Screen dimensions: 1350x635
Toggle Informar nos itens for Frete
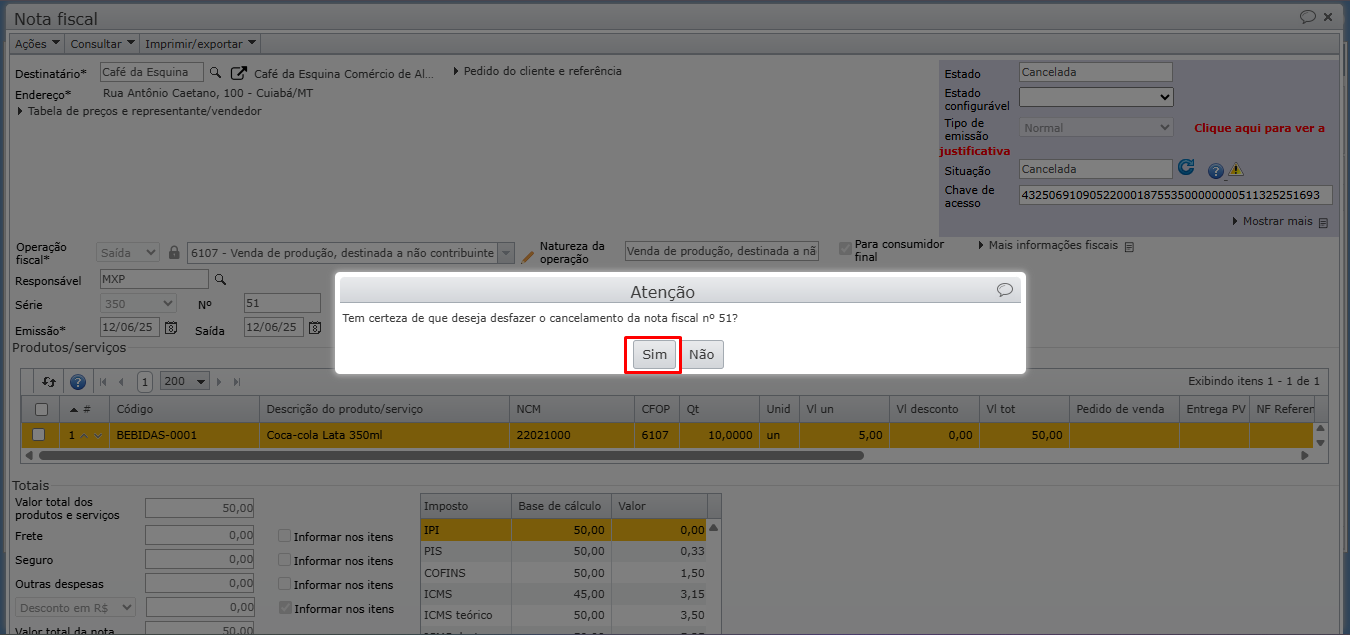(285, 536)
